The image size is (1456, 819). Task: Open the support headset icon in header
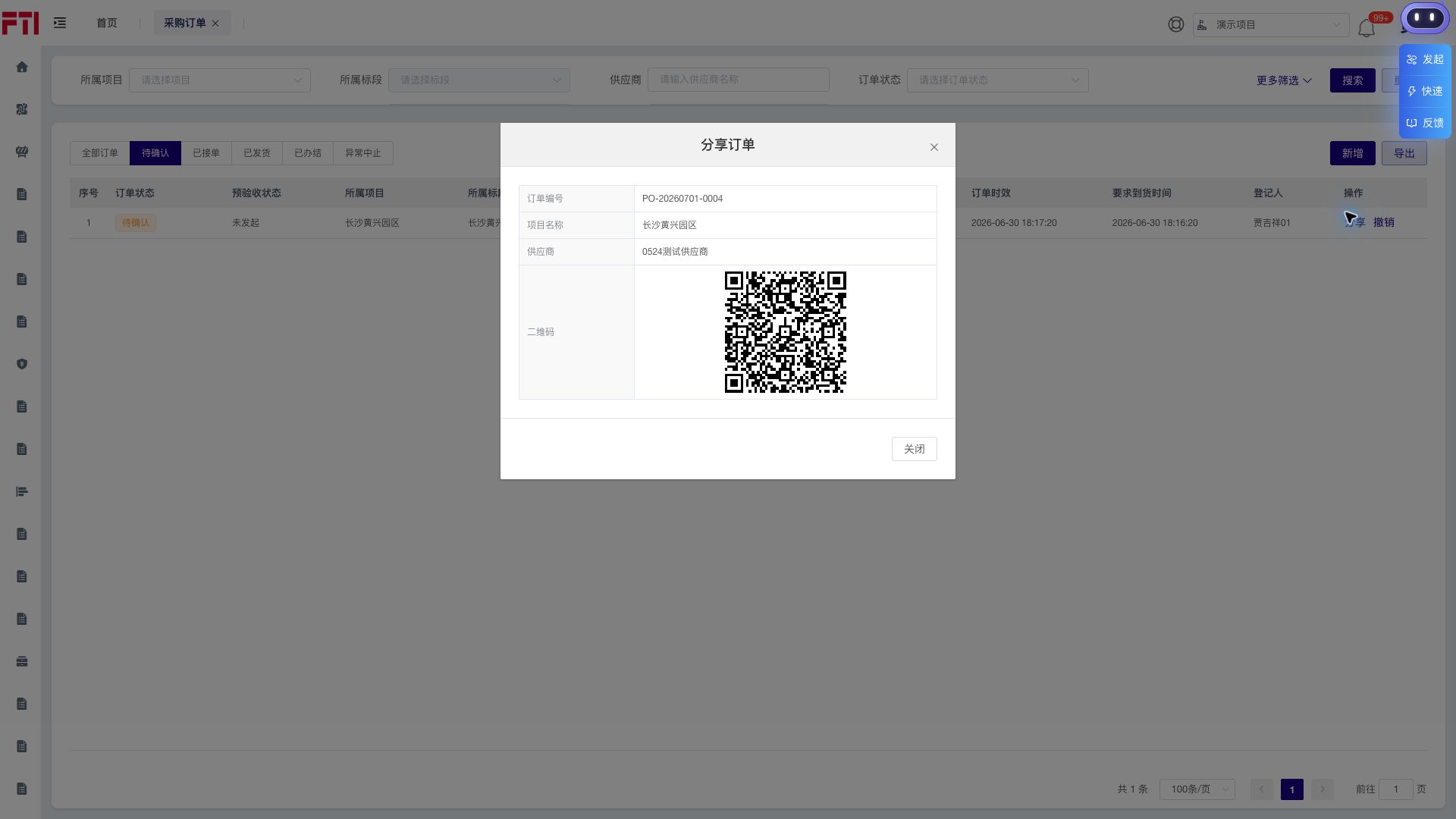1176,24
